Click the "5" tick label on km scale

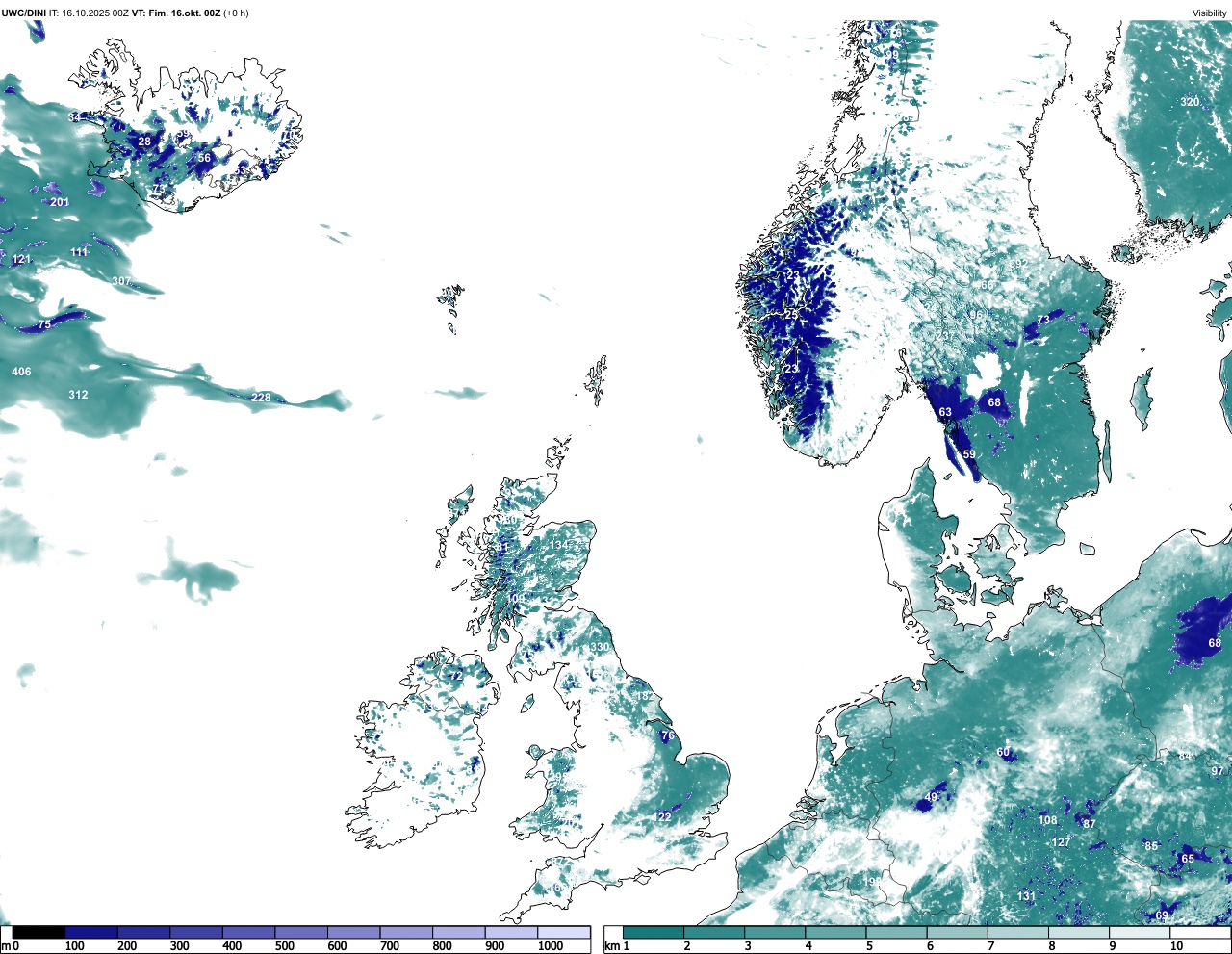pos(869,946)
